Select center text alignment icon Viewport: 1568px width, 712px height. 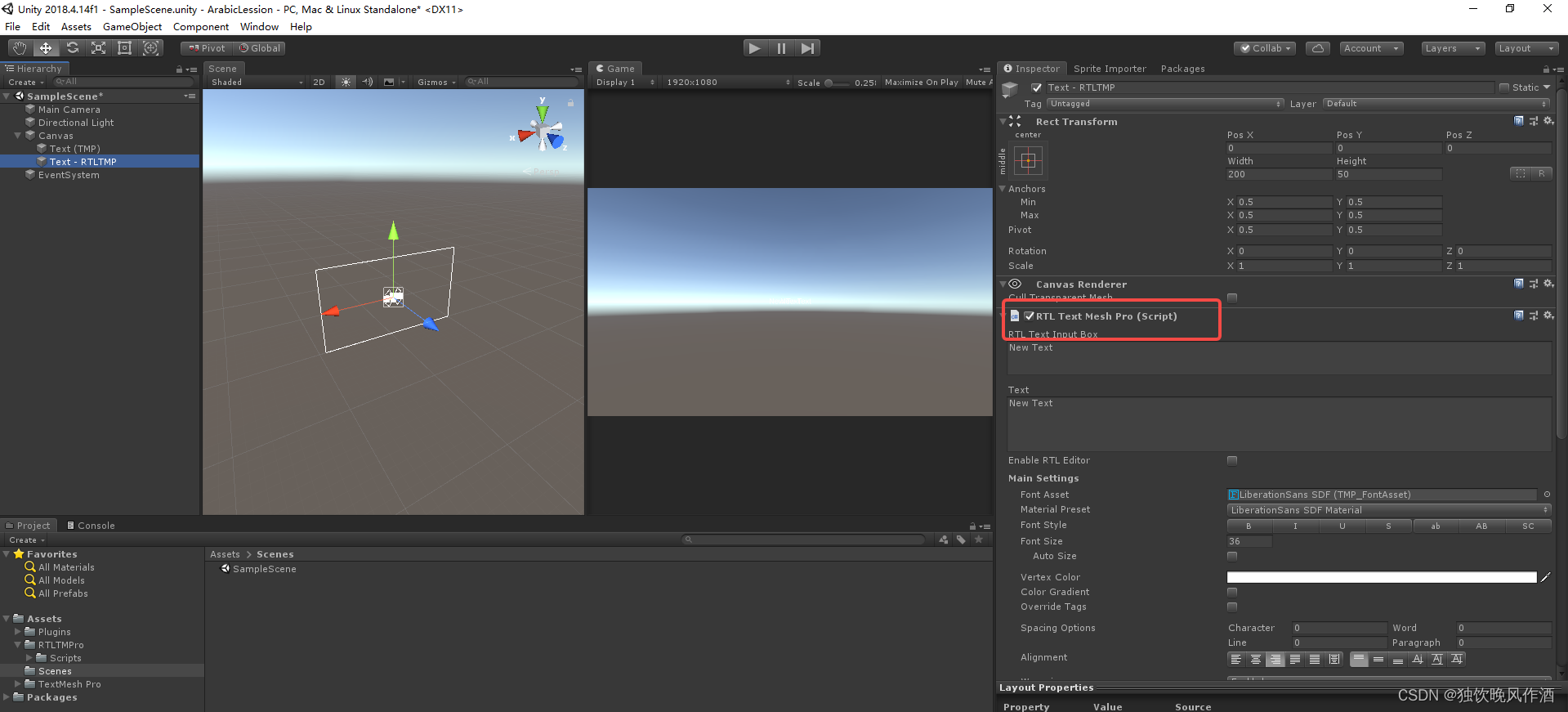[1256, 660]
